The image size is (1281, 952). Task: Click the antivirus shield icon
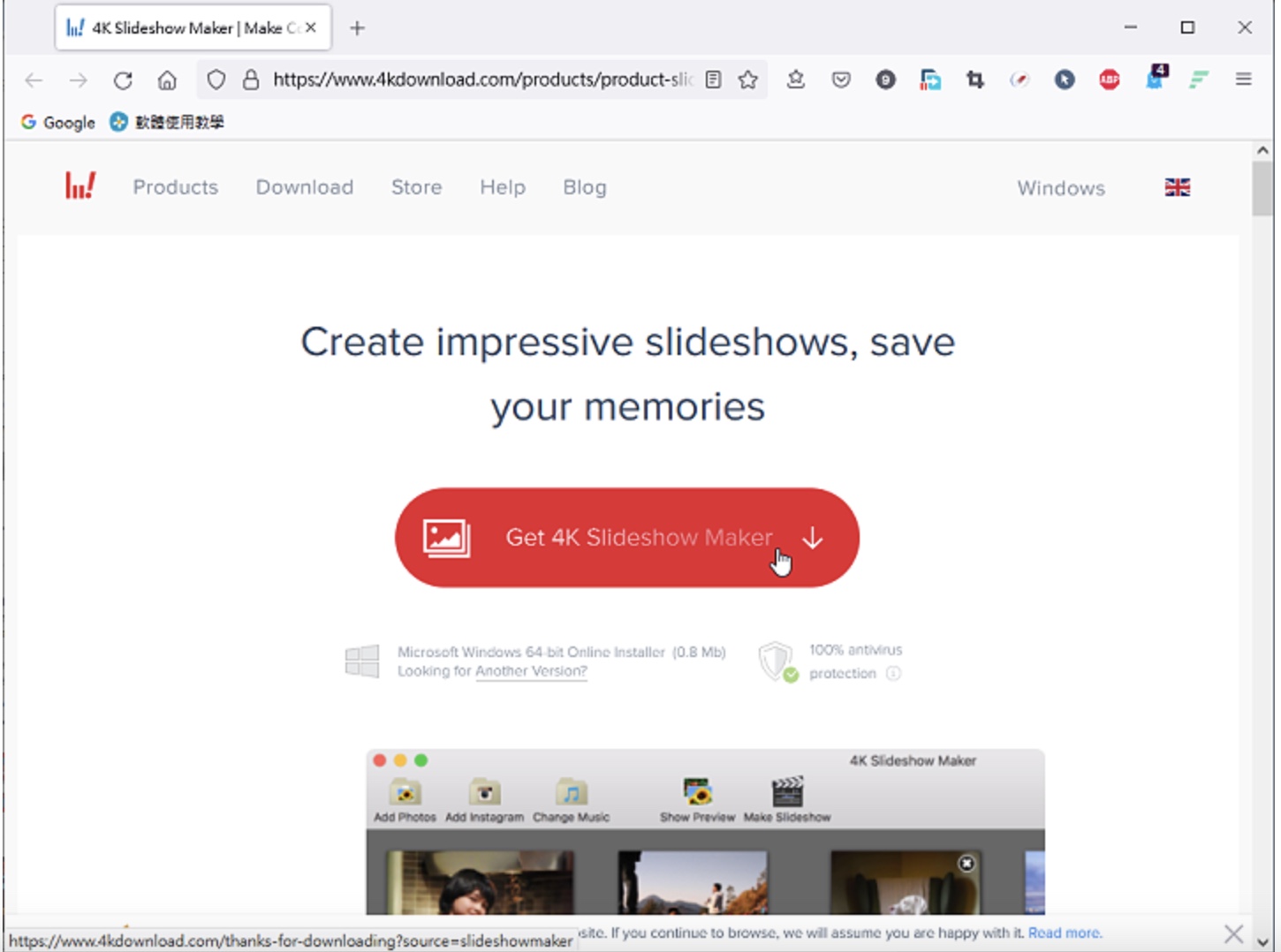click(x=777, y=661)
